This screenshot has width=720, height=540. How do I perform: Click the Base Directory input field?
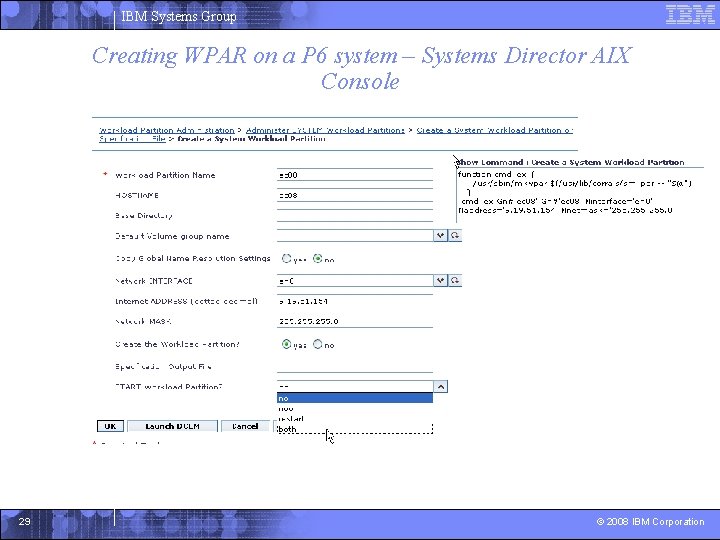click(354, 216)
